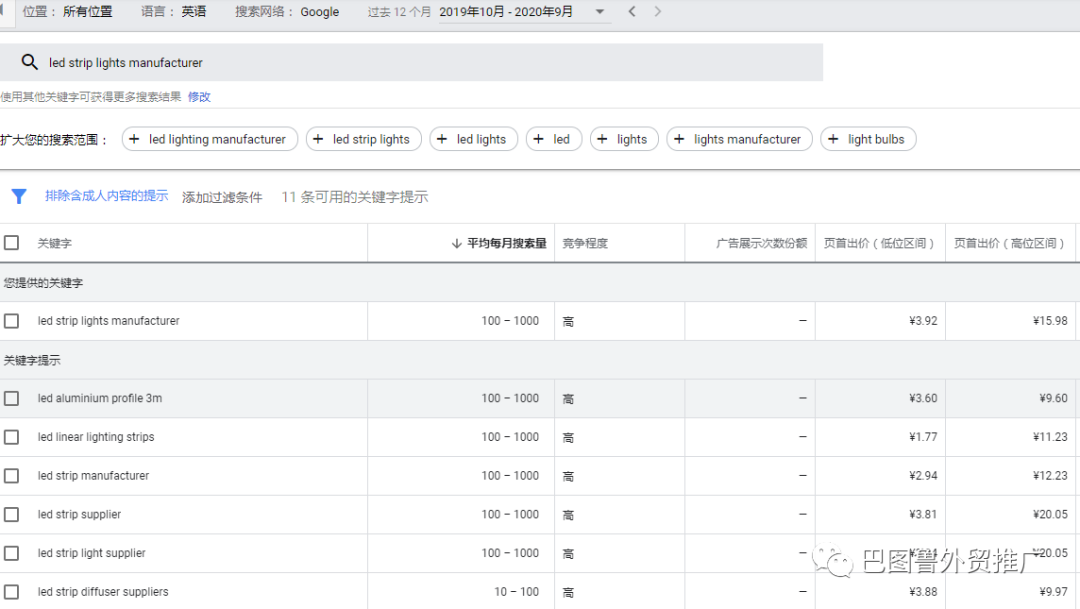Add 'led lights' keyword via its plus icon
The height and width of the screenshot is (609, 1080).
click(439, 139)
